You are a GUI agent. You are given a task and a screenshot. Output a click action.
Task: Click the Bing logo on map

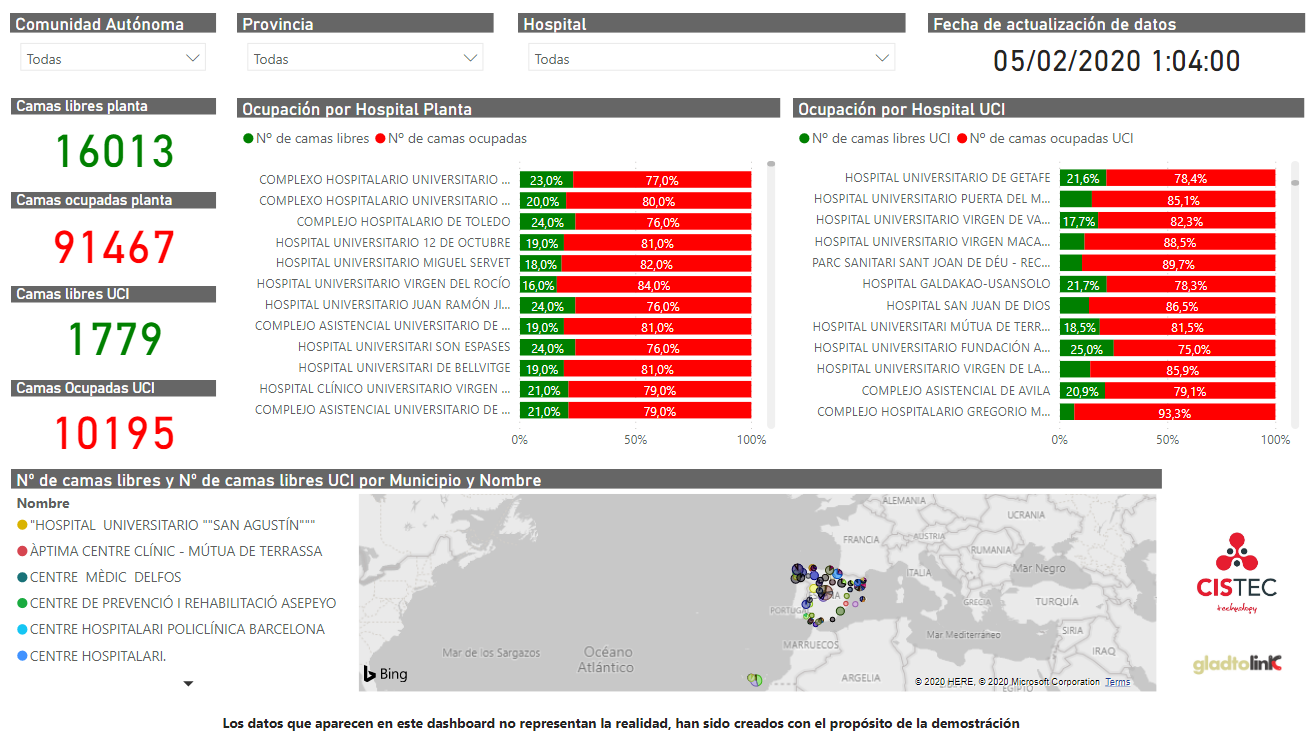(x=386, y=674)
